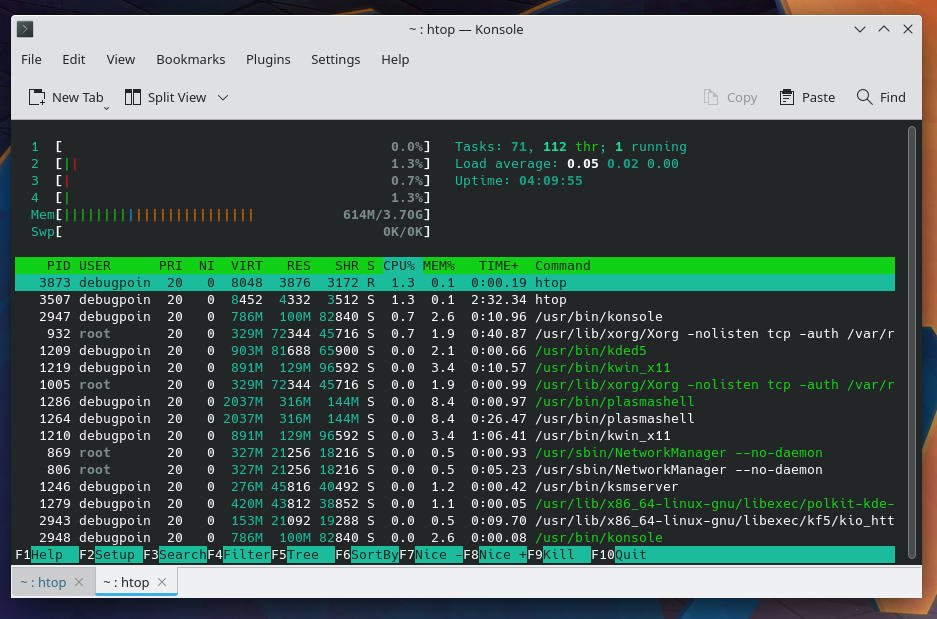Open the Split View dropdown arrow
This screenshot has width=937, height=619.
point(222,97)
